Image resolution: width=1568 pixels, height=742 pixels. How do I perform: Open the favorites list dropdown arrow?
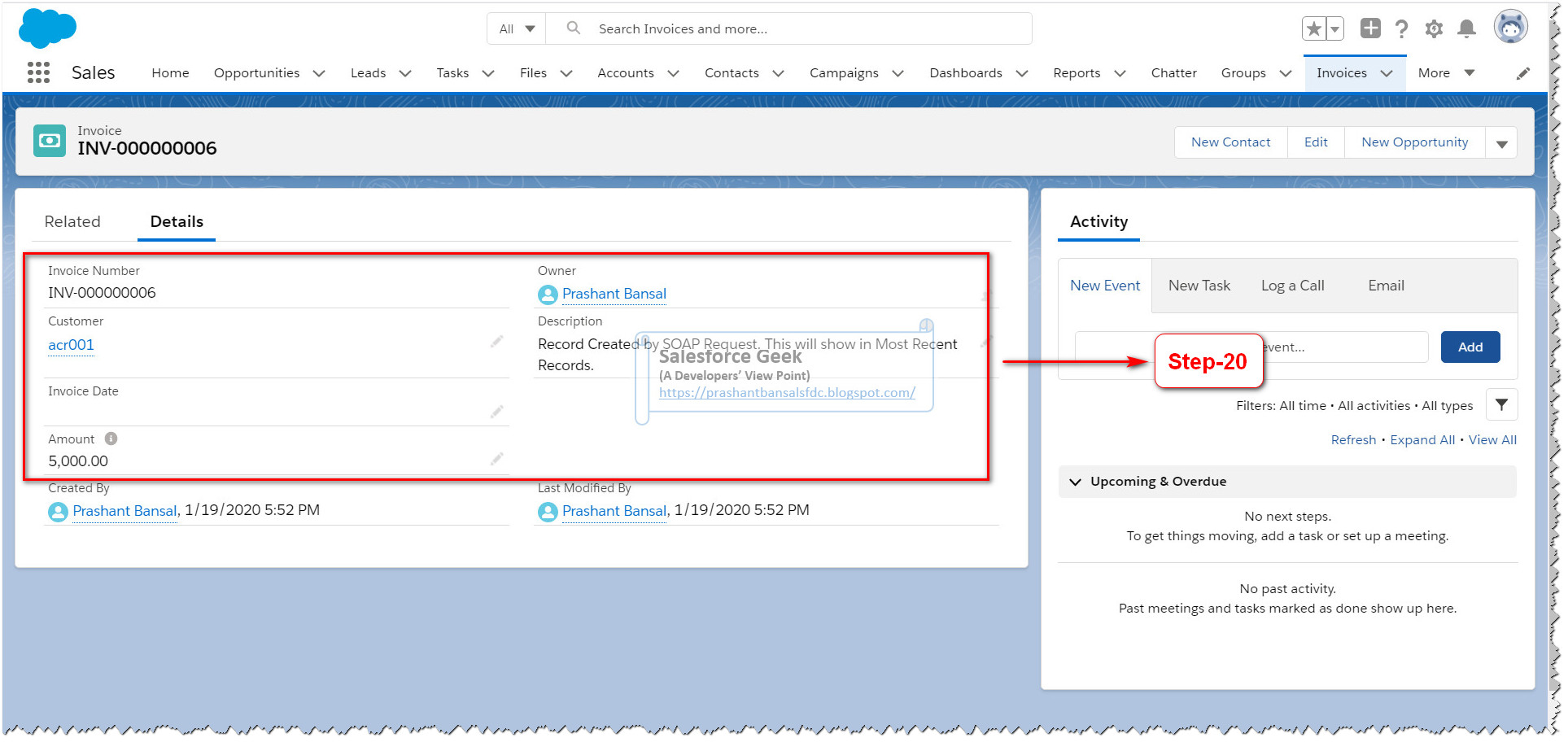1334,29
